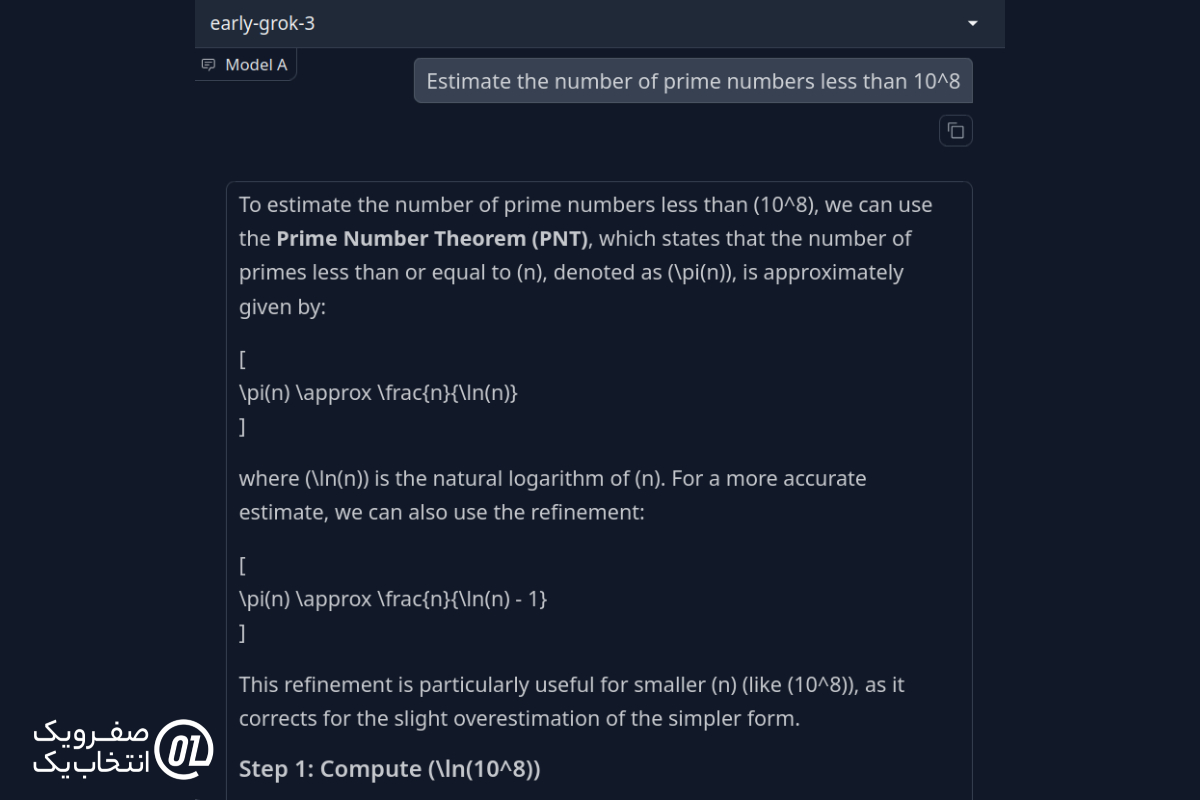The height and width of the screenshot is (800, 1200).
Task: Click the refined formula with \ln(n) - 1
Action: point(393,599)
